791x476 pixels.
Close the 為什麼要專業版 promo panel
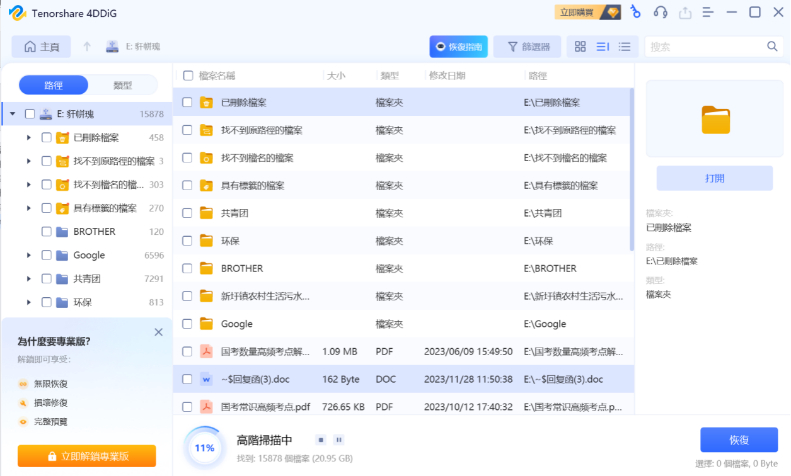coord(158,332)
